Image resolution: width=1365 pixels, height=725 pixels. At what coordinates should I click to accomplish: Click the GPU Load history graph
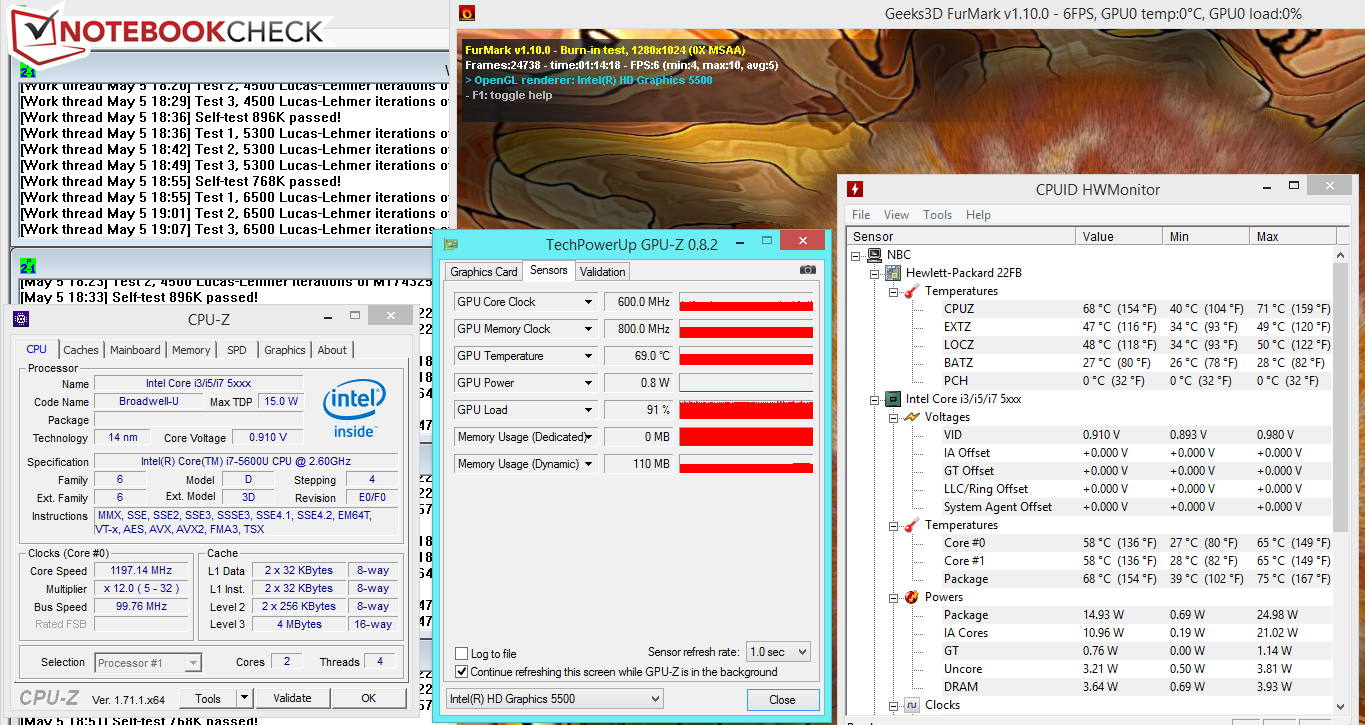(x=746, y=410)
